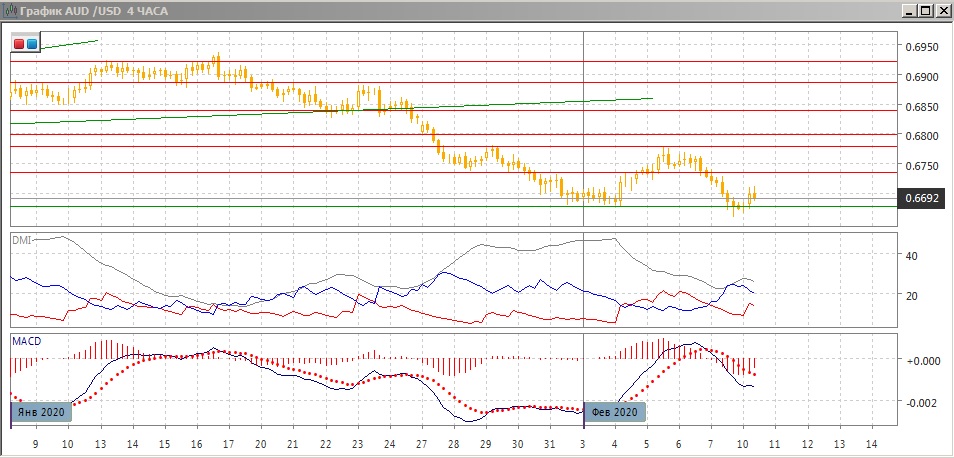Select the Фев 2020 month marker
The height and width of the screenshot is (458, 954).
[x=615, y=412]
